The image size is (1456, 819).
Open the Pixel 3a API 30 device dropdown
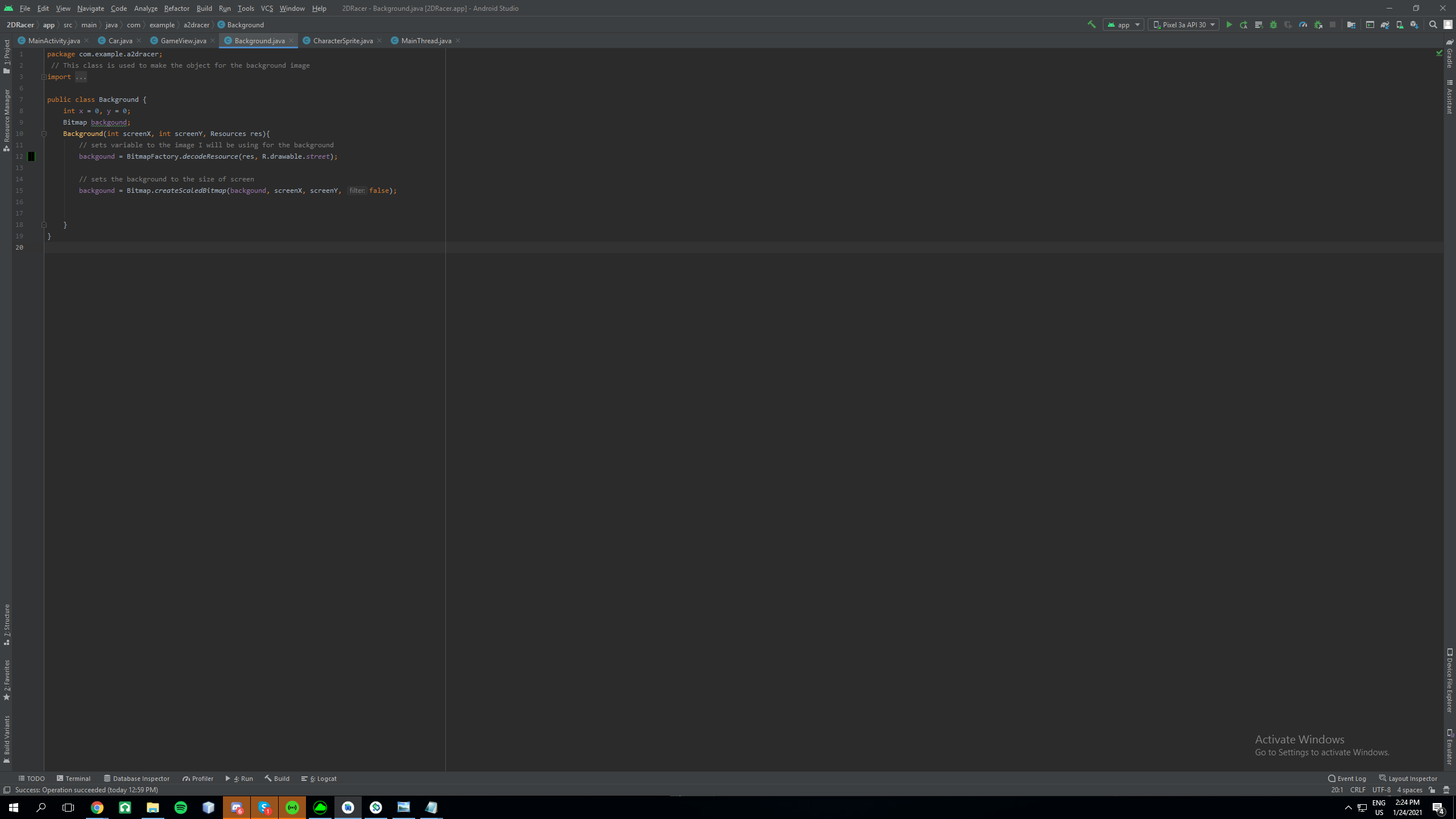(x=1184, y=24)
